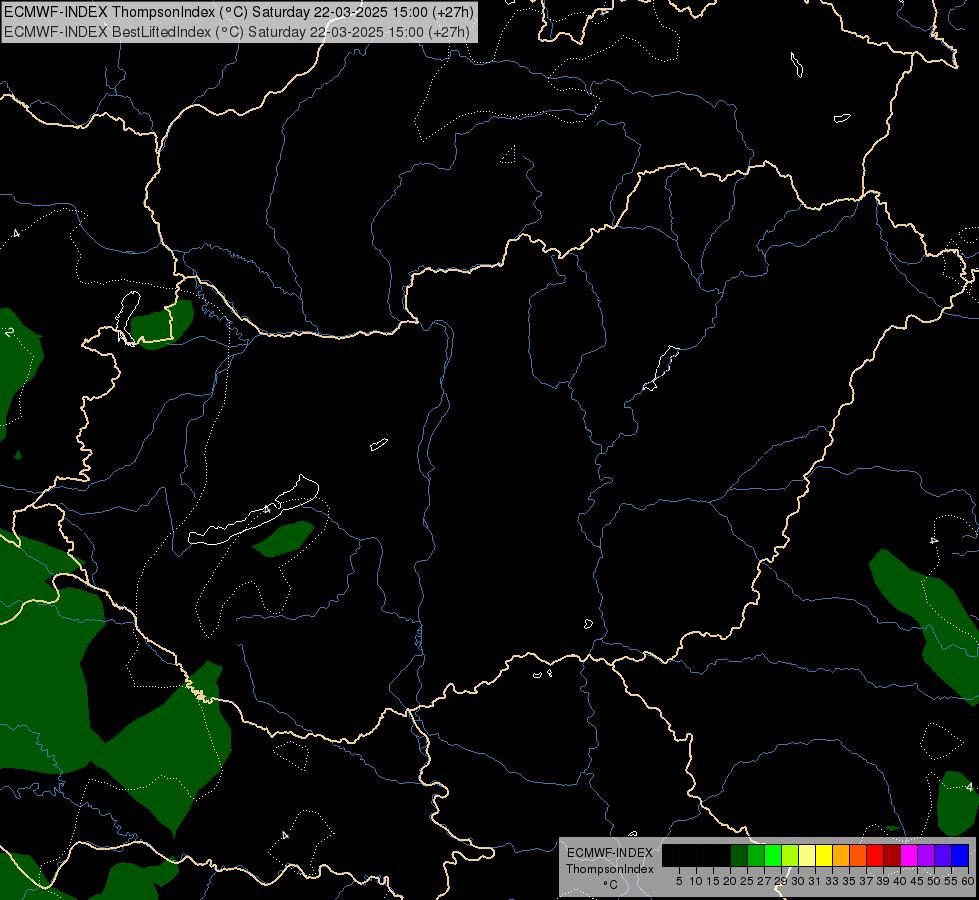Select the magenta 40-45 legend swatch
The width and height of the screenshot is (979, 900).
(x=909, y=856)
